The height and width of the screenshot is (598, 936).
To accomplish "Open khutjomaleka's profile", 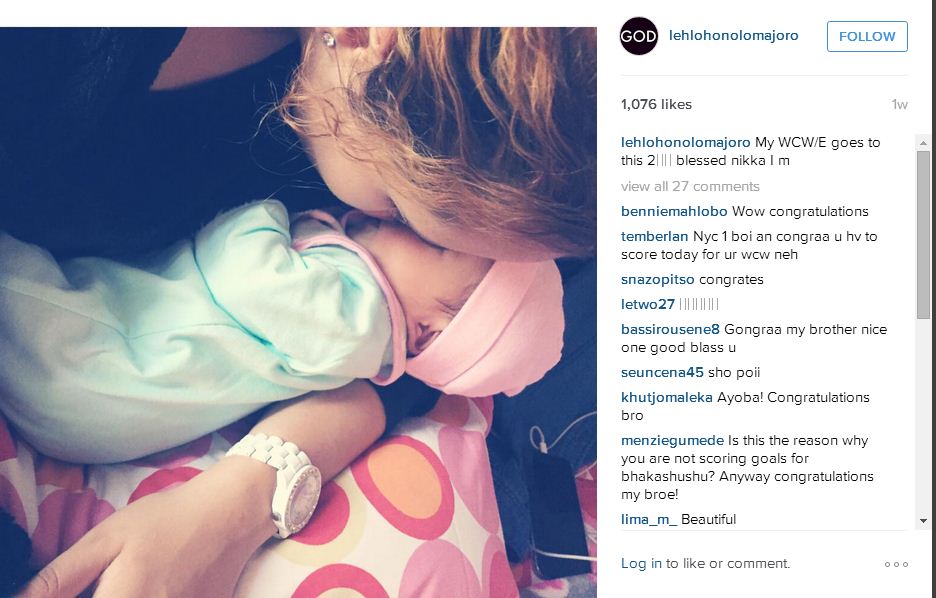I will [x=666, y=397].
